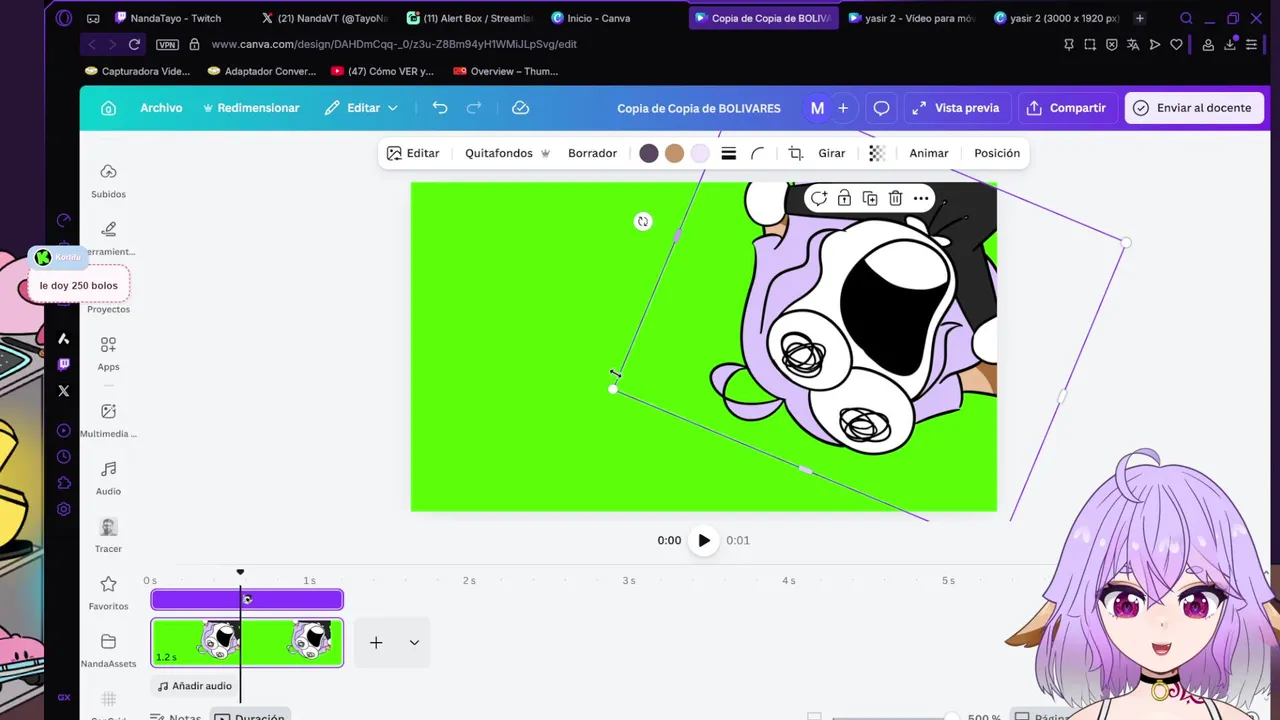1280x720 pixels.
Task: Open the Audio panel
Action: click(x=108, y=478)
